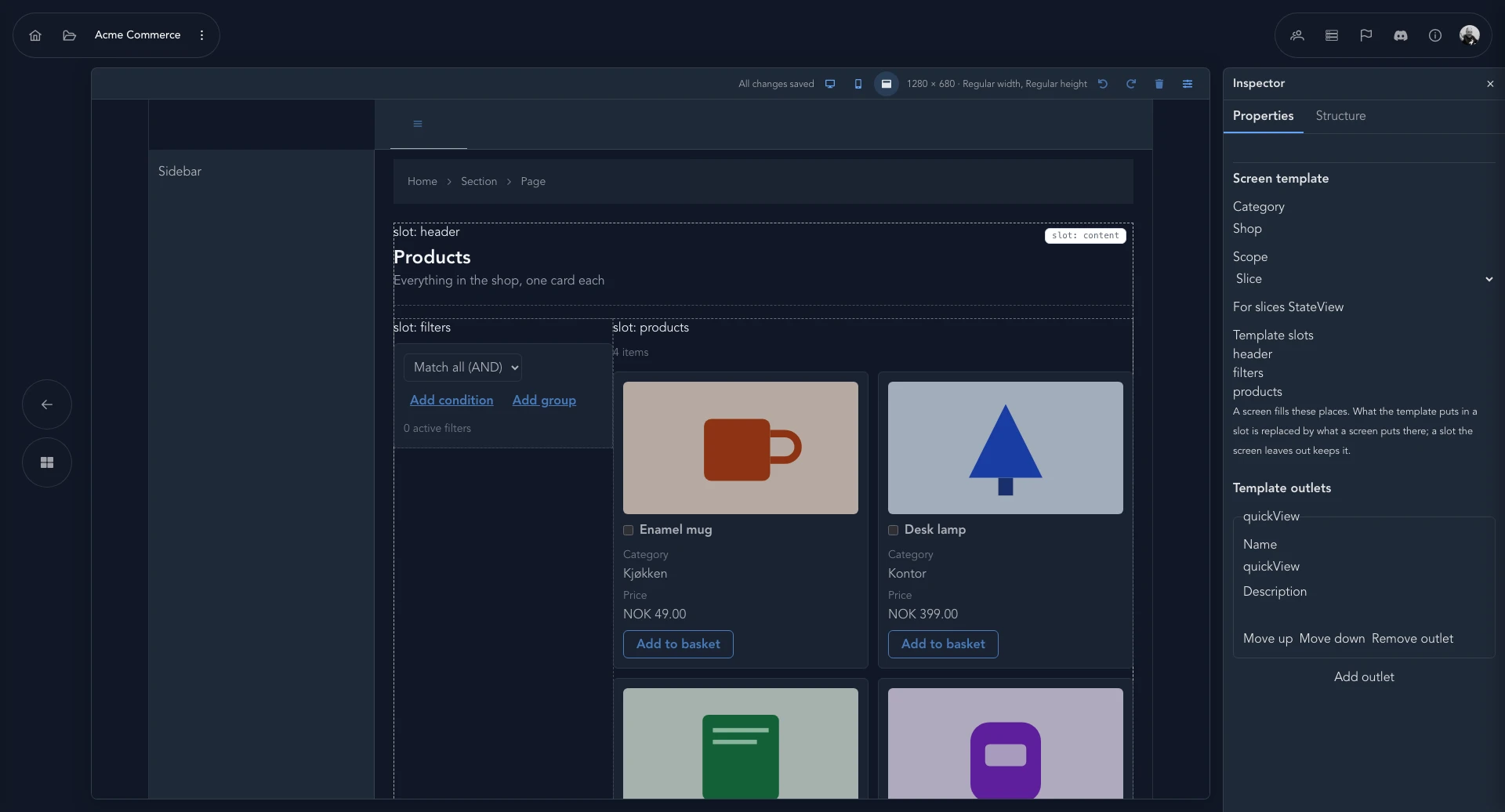Toggle the hamburger menu in preview

pos(418,124)
